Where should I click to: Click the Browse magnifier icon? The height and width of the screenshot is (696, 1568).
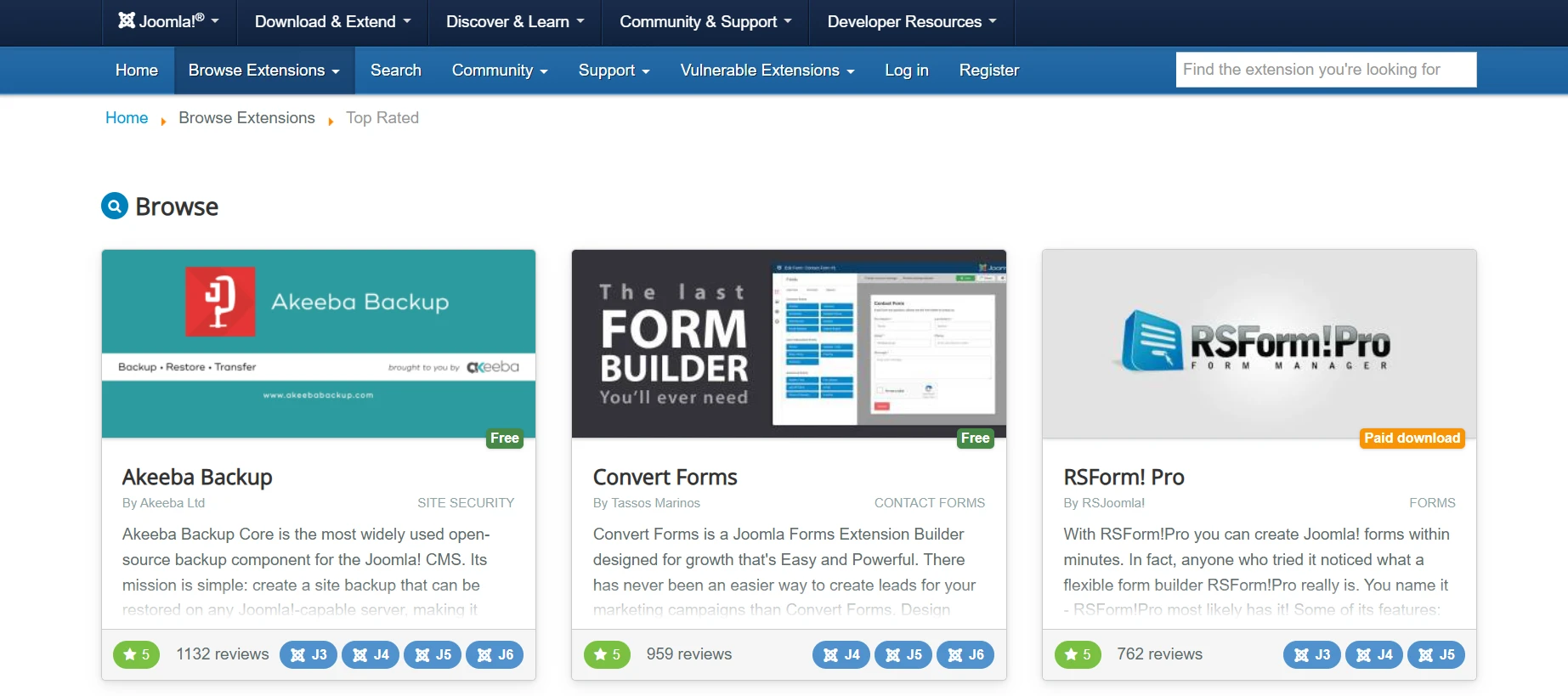point(115,206)
